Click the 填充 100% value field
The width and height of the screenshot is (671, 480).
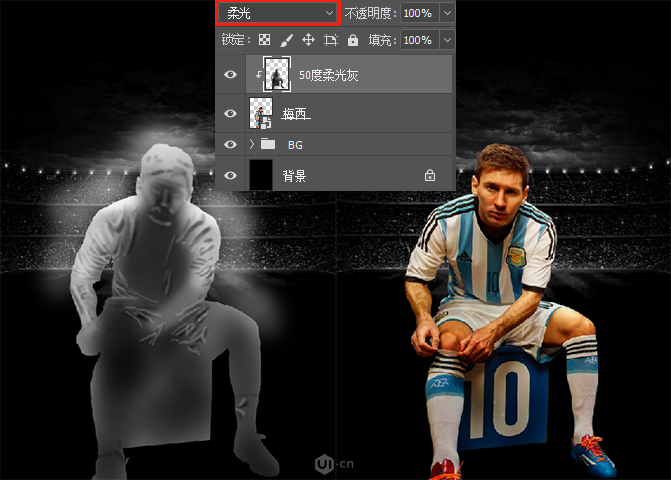[419, 40]
